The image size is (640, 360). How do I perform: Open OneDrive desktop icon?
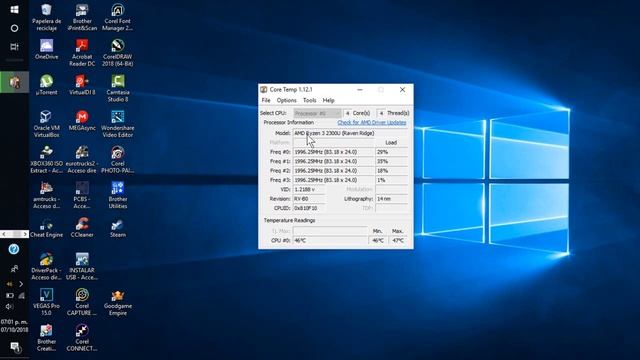[47, 49]
